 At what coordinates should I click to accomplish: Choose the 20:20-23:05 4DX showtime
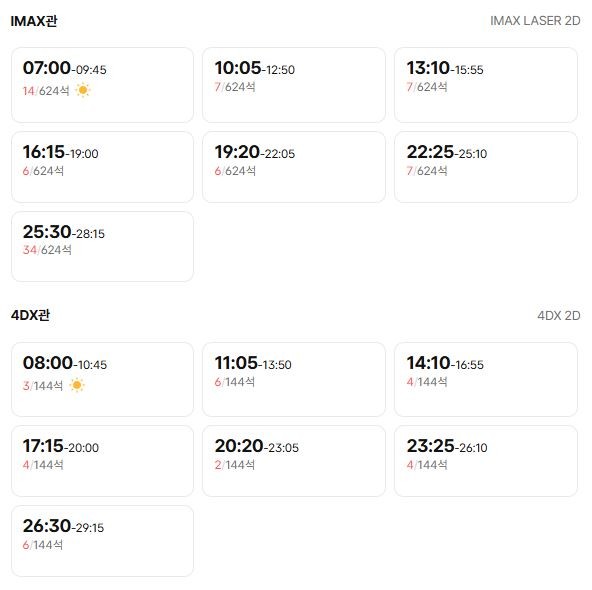click(294, 461)
